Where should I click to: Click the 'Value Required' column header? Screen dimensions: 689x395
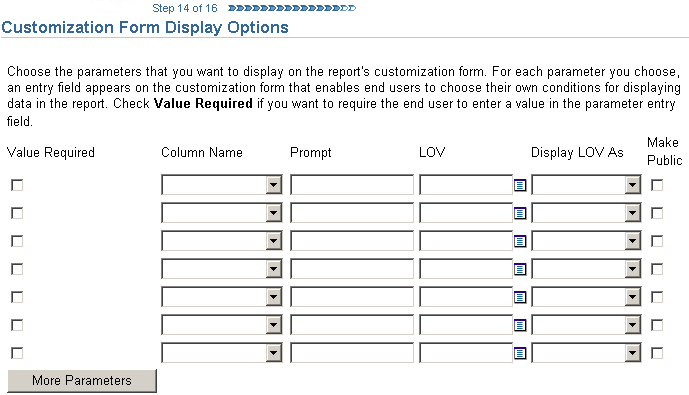tap(51, 152)
